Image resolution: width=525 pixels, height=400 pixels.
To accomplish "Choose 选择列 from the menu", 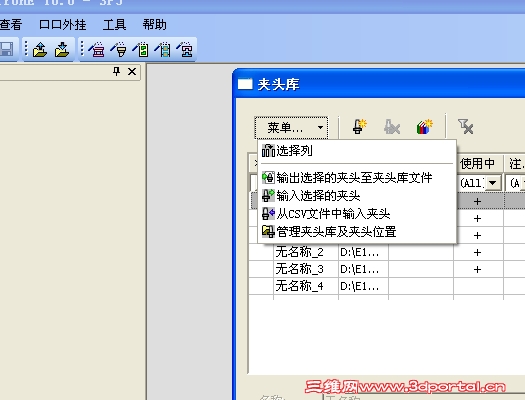I will point(357,151).
